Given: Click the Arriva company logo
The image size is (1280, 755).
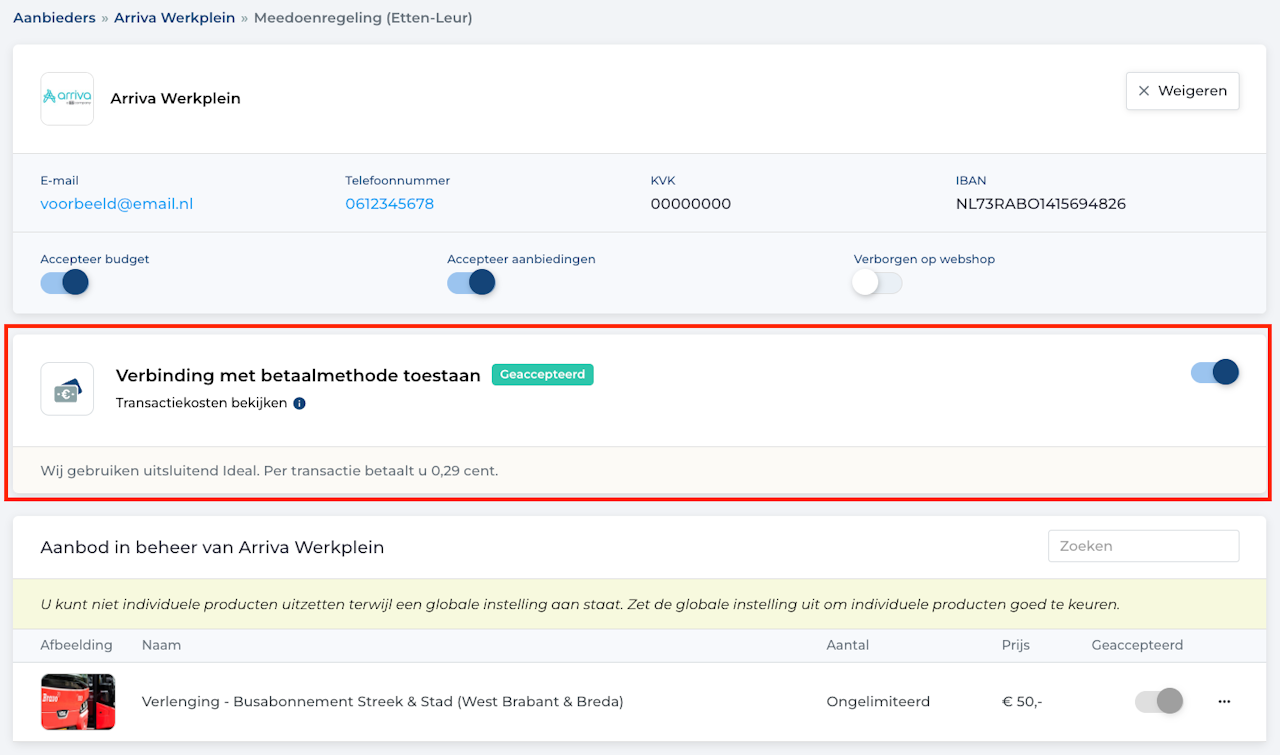Looking at the screenshot, I should pos(67,98).
